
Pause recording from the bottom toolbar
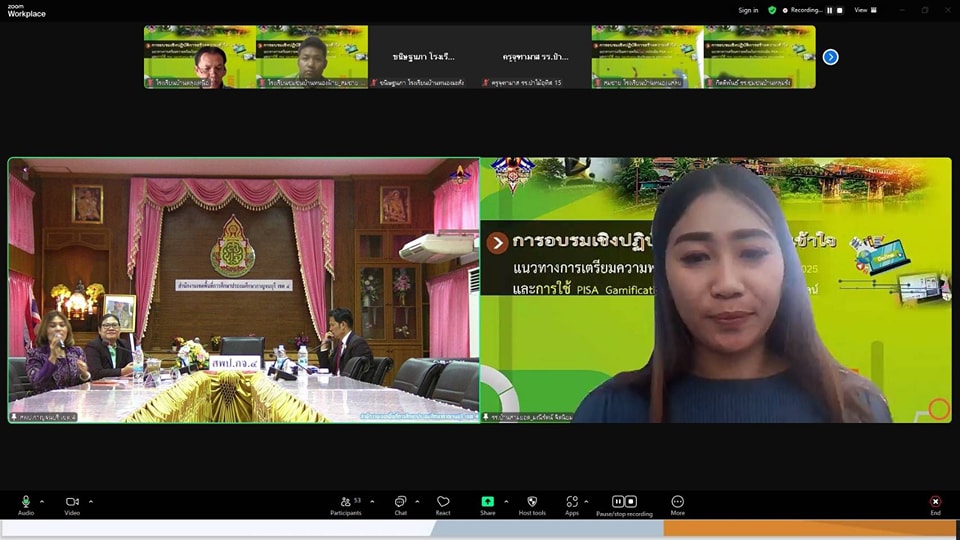coord(618,501)
